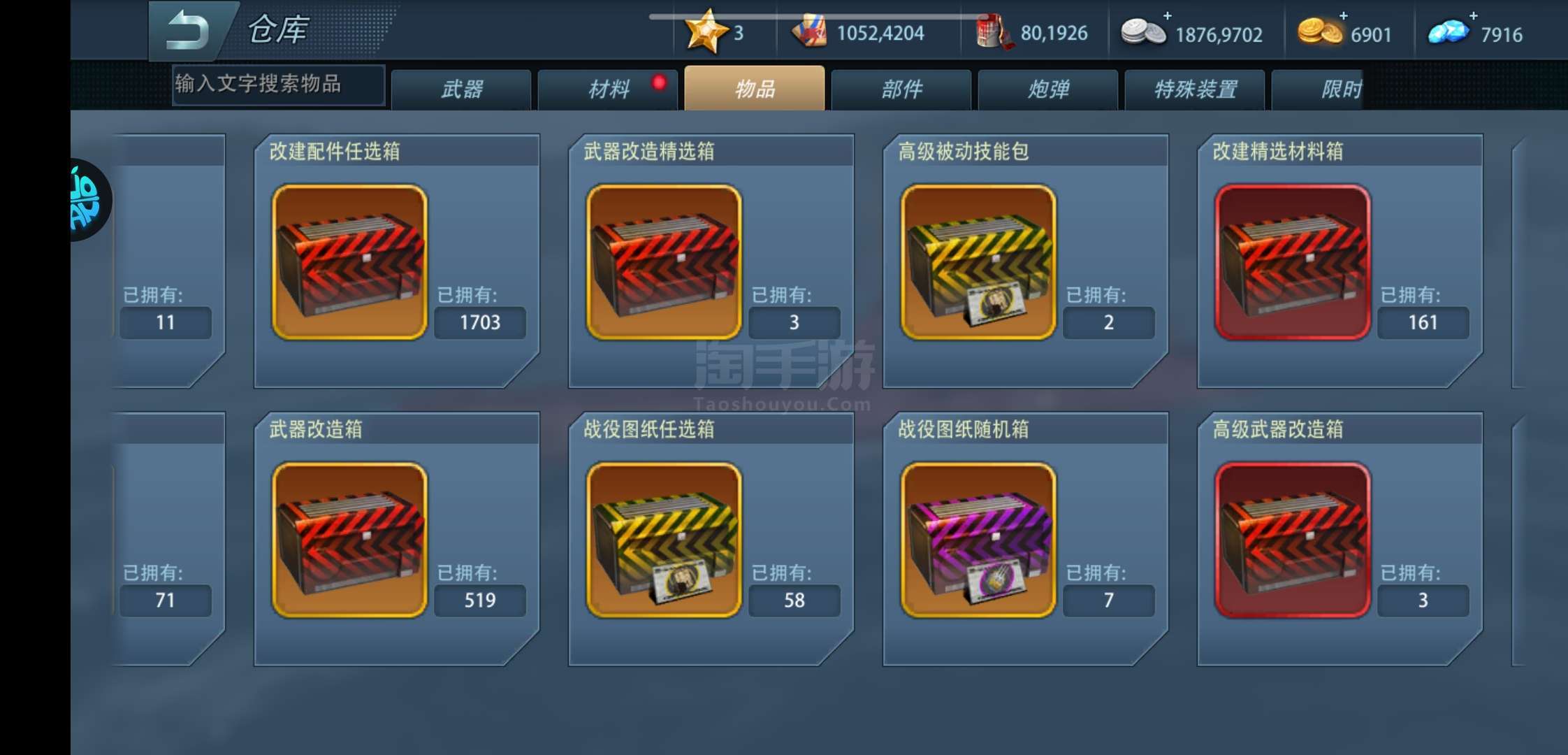Open the 炮弹 tab
This screenshot has width=1568, height=755.
click(x=1048, y=89)
